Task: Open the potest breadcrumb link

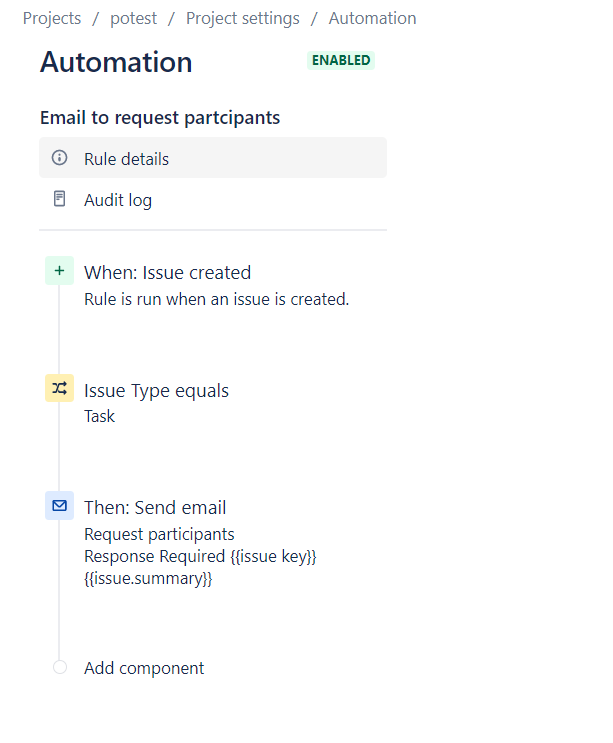Action: pyautogui.click(x=133, y=18)
